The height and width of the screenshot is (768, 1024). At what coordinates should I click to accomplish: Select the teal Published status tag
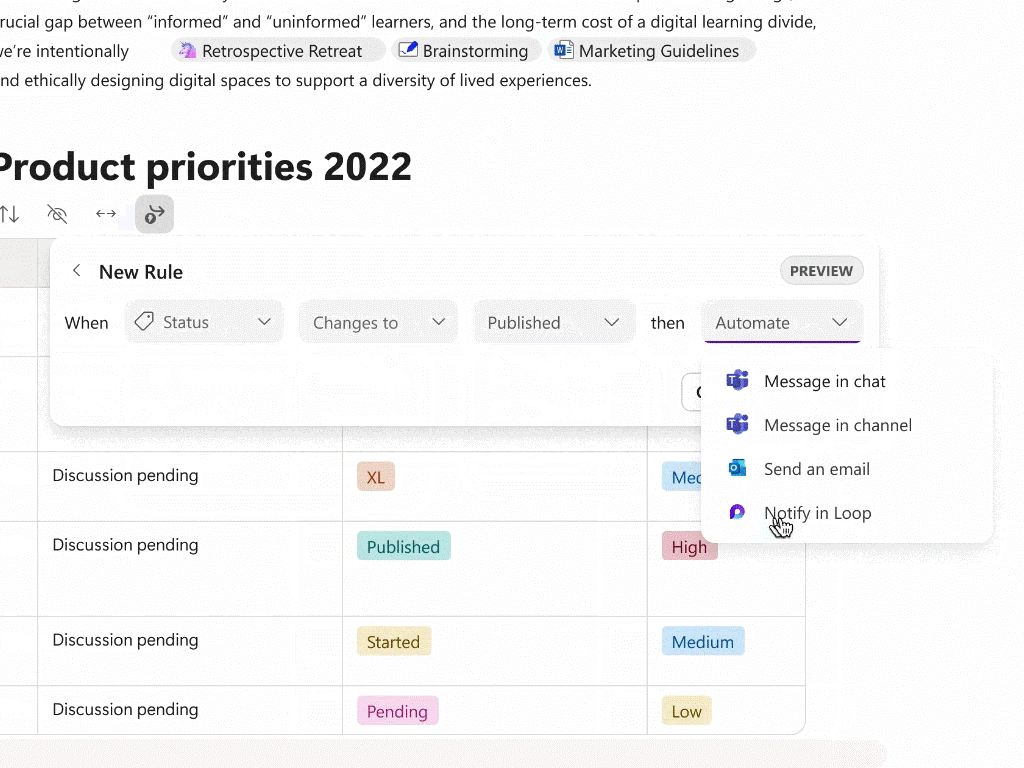pyautogui.click(x=403, y=546)
